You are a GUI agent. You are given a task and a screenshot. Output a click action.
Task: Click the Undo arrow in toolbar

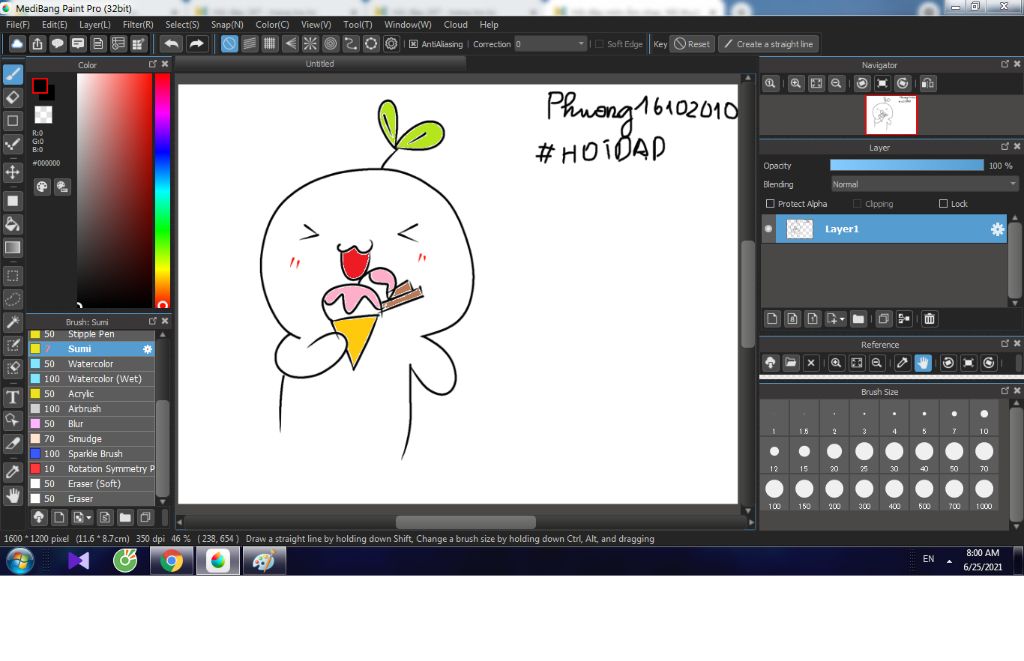(x=172, y=44)
